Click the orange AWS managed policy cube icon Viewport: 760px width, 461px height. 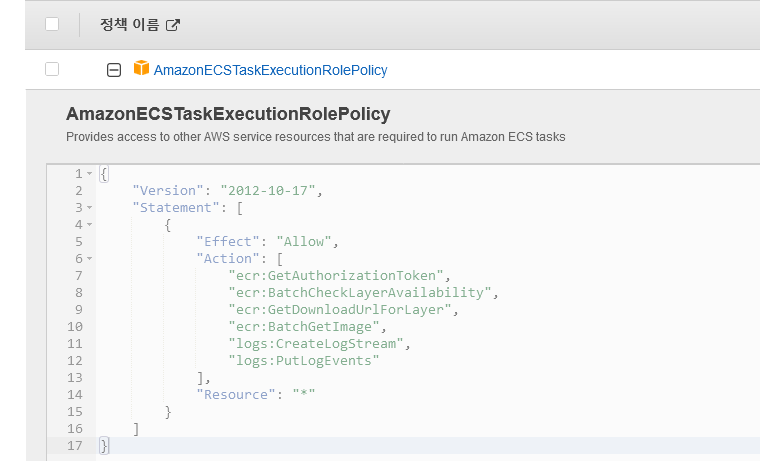[x=141, y=68]
